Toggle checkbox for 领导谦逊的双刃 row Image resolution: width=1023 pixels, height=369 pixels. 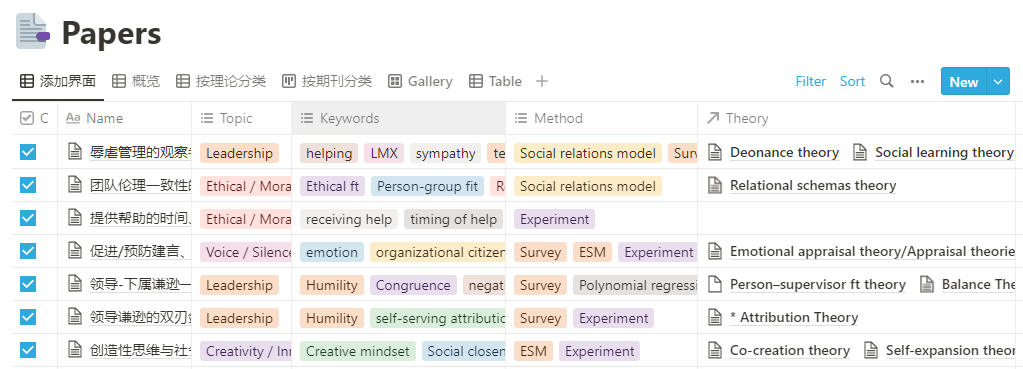tap(27, 317)
